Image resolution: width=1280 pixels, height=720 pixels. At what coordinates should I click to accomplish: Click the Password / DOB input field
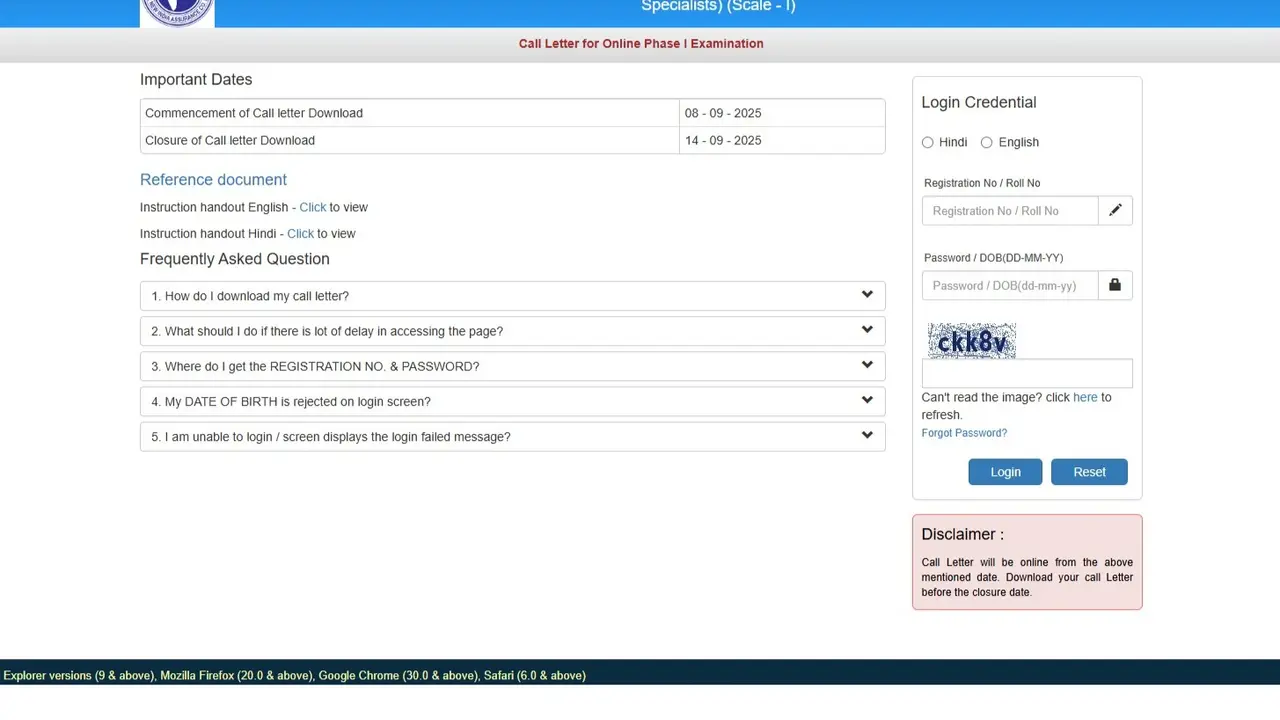tap(1008, 285)
